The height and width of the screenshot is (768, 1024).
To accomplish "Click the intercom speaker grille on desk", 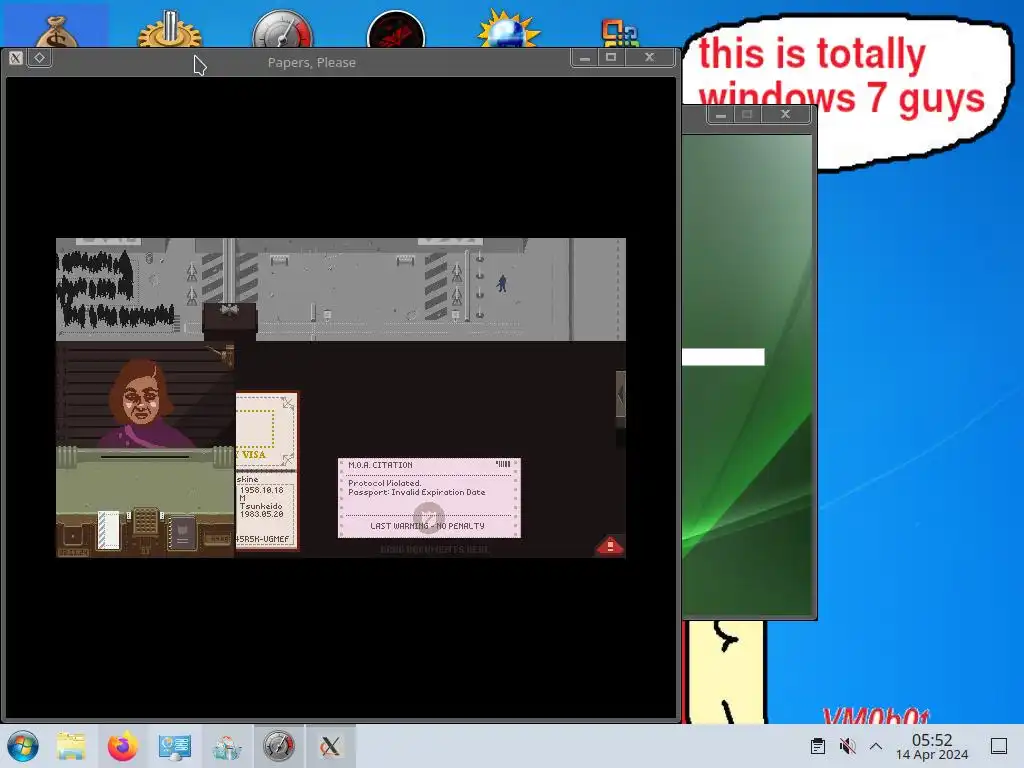I will point(145,522).
